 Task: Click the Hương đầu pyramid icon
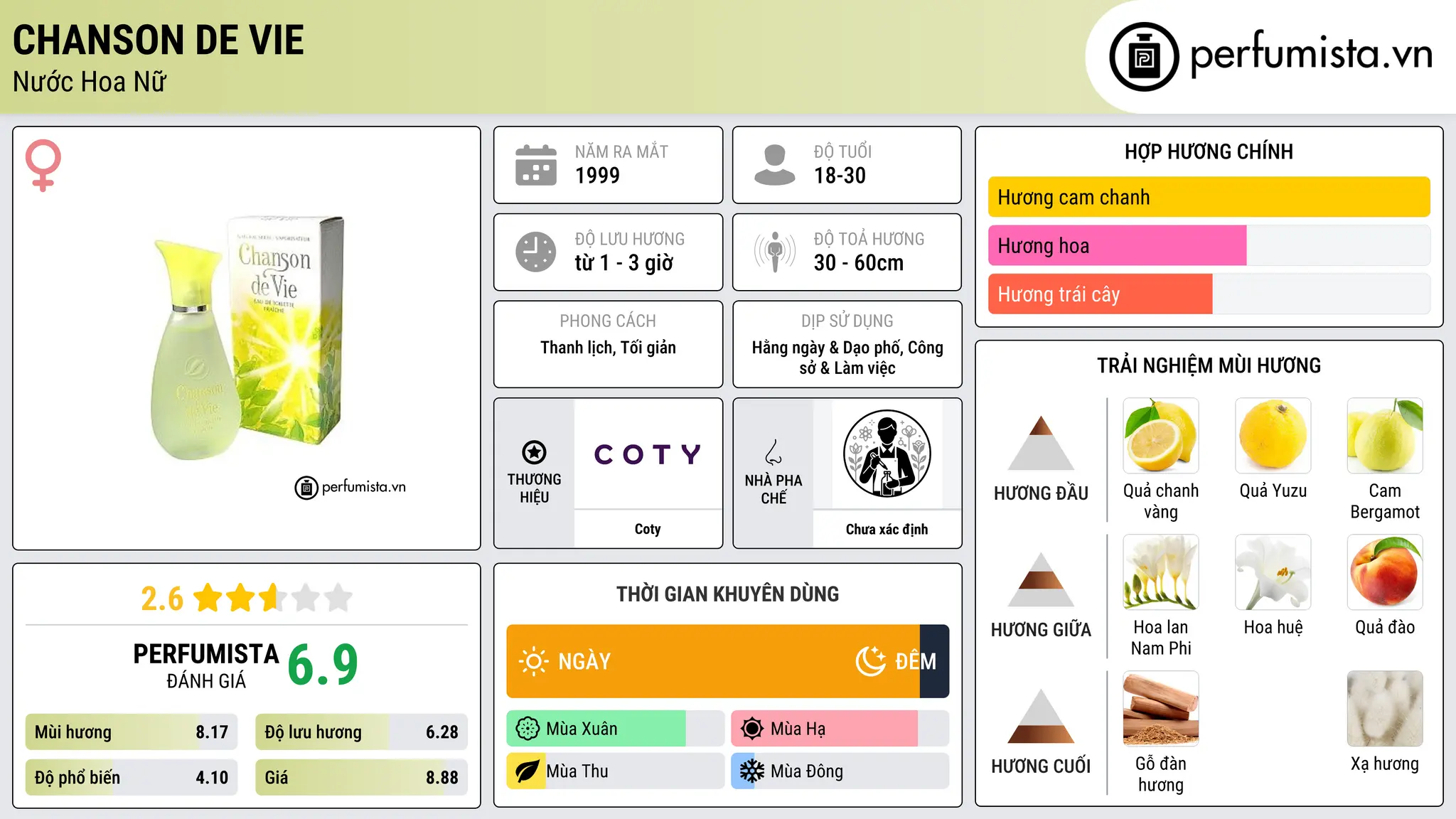point(1041,443)
